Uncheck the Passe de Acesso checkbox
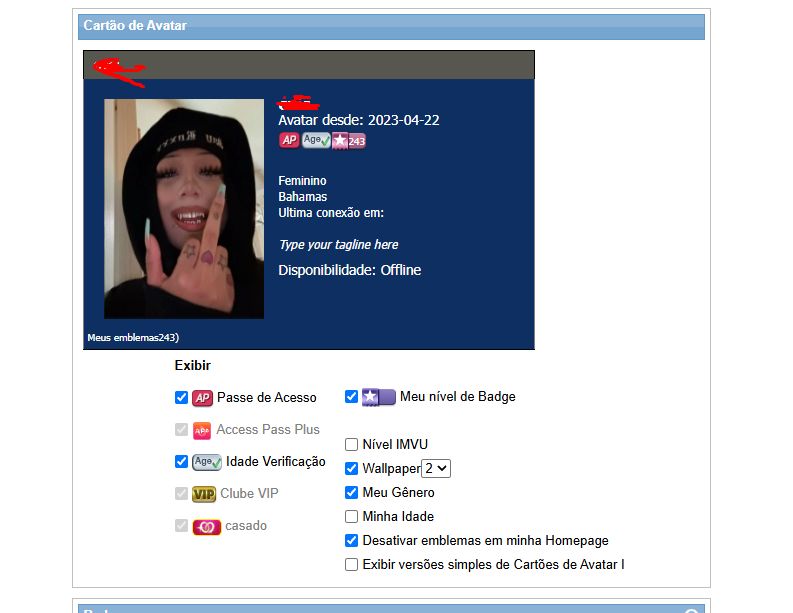The image size is (793, 613). pos(182,398)
